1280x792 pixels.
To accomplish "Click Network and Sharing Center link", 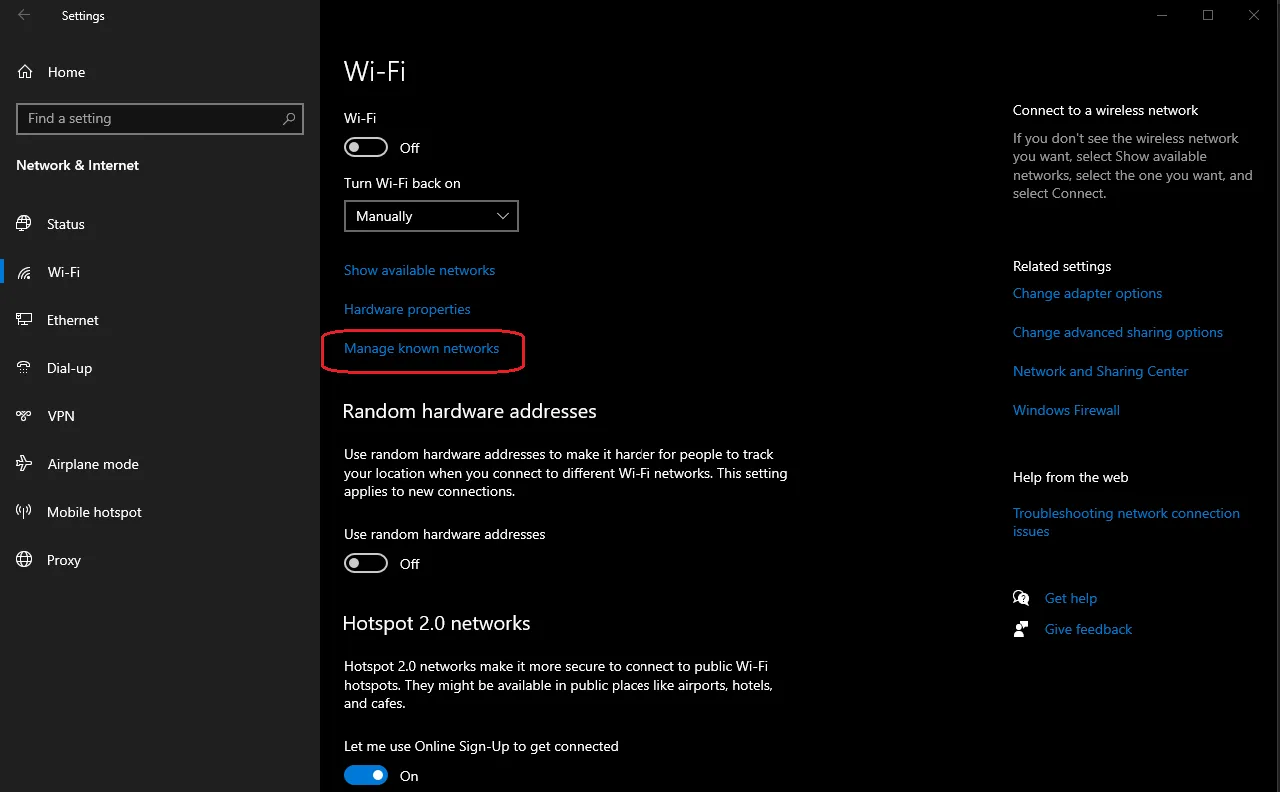I will (x=1100, y=371).
